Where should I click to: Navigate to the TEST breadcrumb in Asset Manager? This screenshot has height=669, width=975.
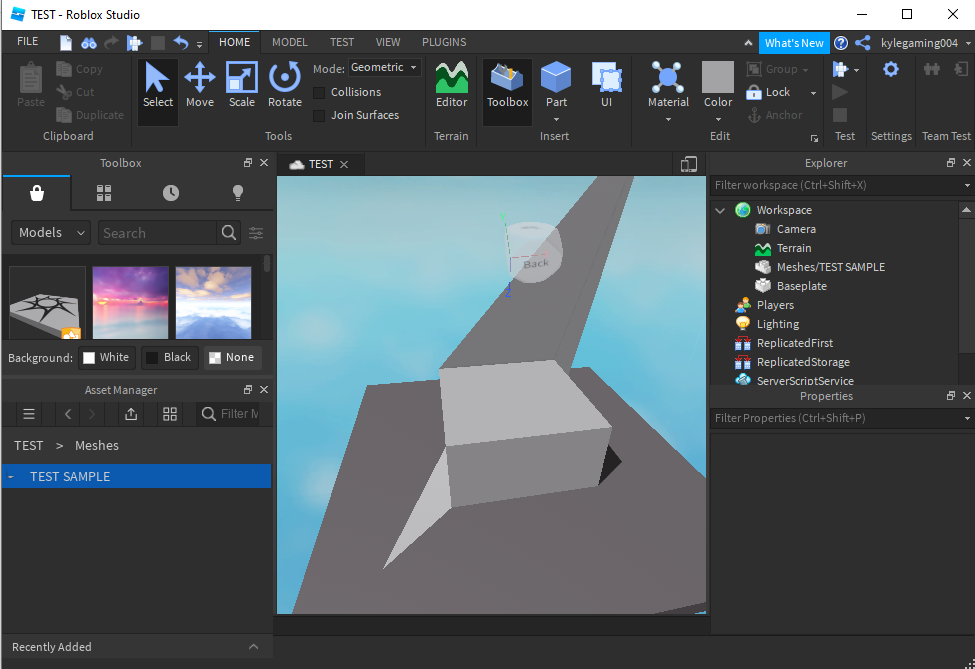click(28, 445)
